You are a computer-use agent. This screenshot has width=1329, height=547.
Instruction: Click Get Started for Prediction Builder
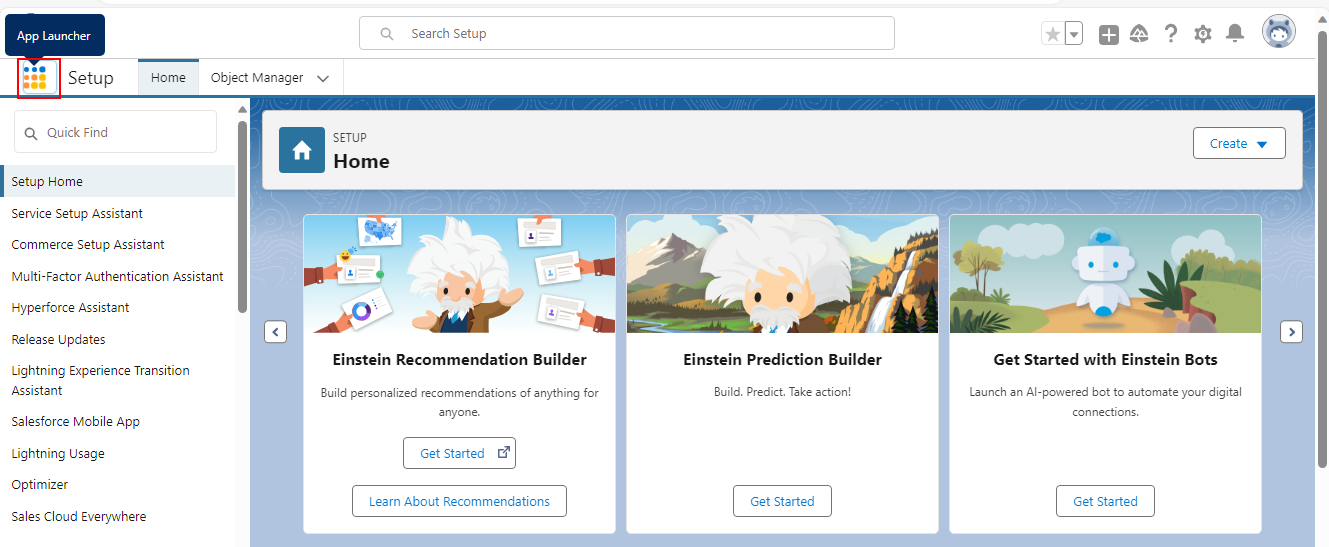tap(782, 501)
